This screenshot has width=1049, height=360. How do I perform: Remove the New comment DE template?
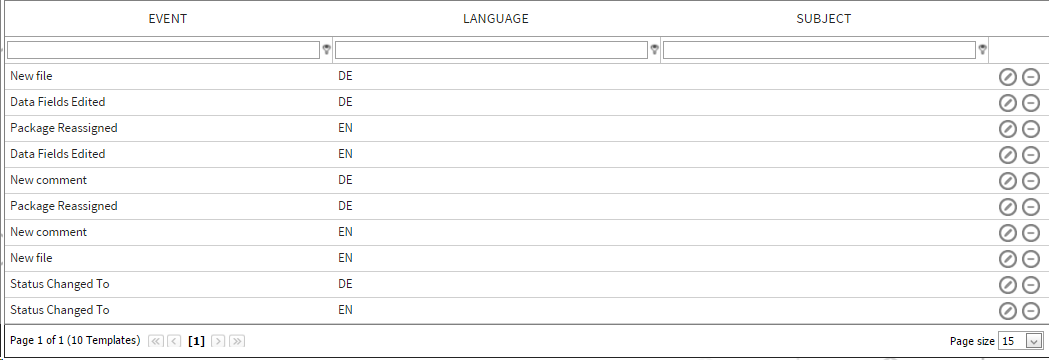coord(1031,181)
